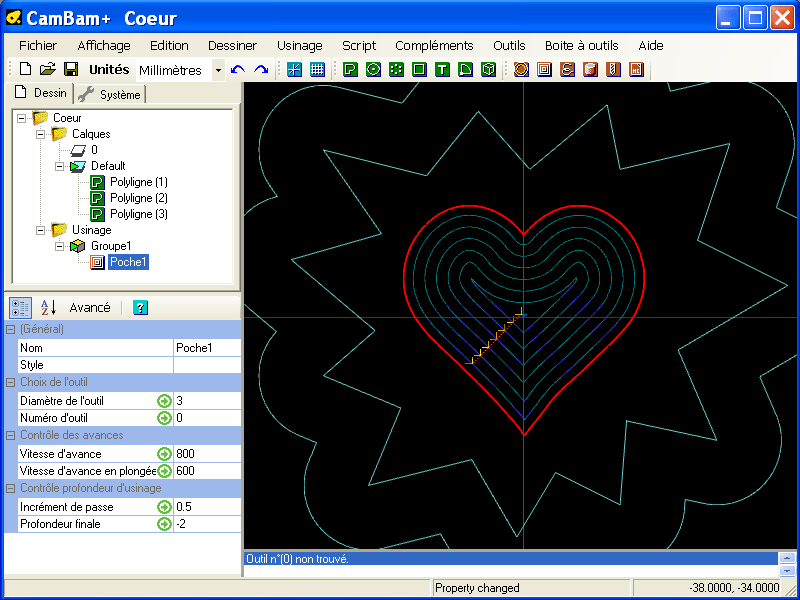Collapse the Calques folder node
Image resolution: width=800 pixels, height=600 pixels.
(x=40, y=134)
